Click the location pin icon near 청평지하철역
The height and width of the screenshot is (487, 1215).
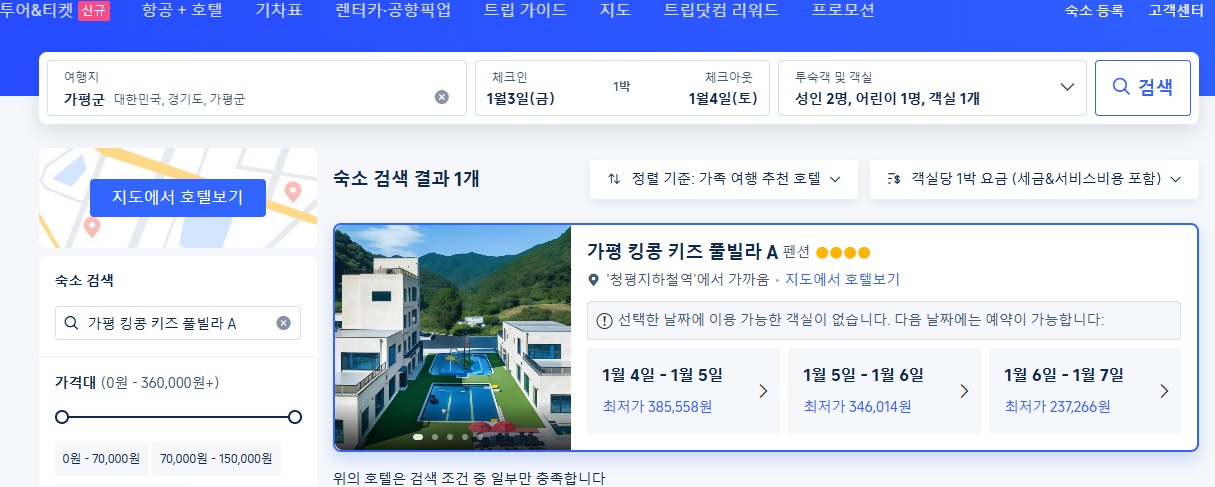pyautogui.click(x=594, y=280)
